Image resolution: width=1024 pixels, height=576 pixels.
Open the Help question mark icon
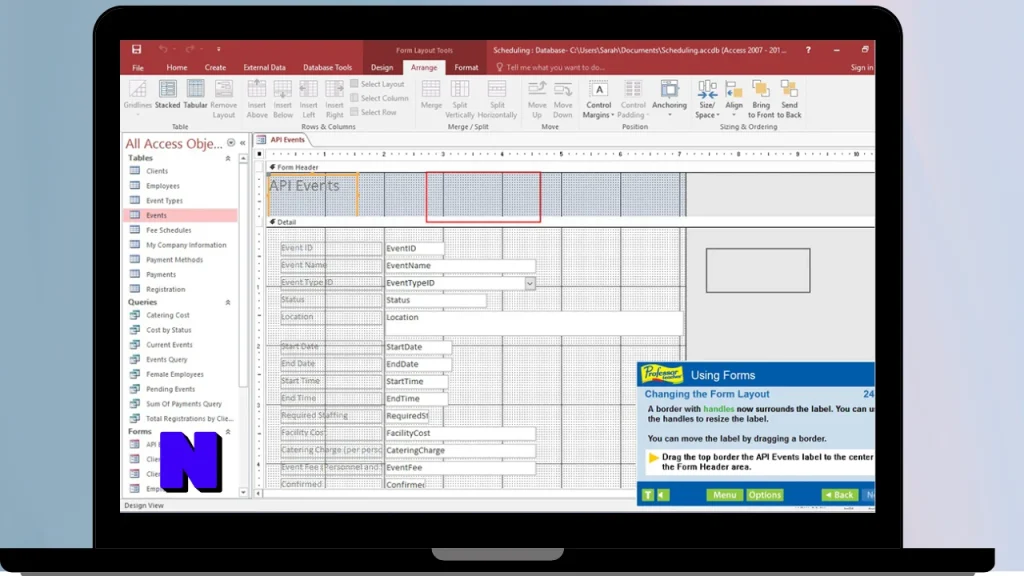808,50
